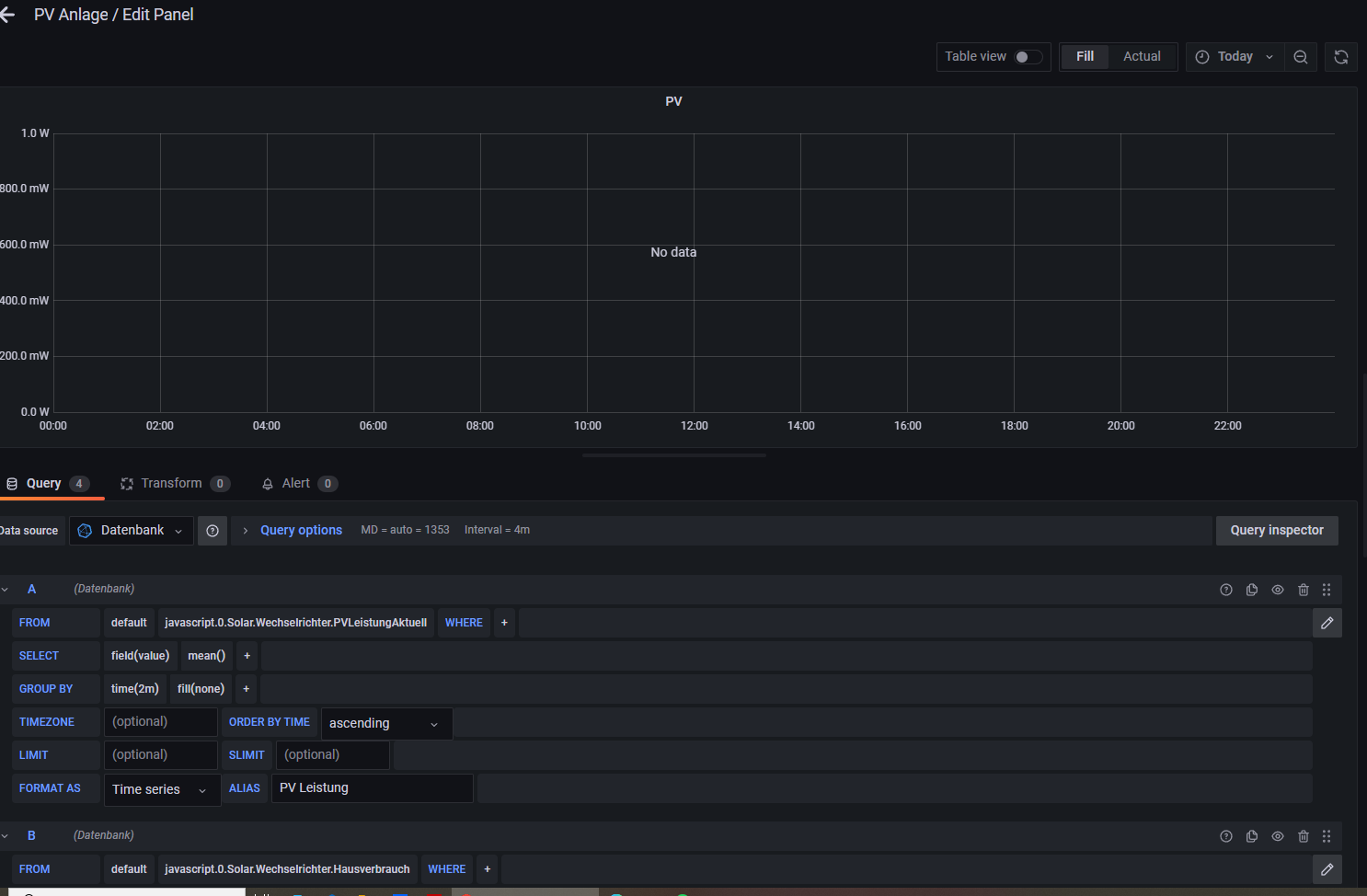Image resolution: width=1367 pixels, height=896 pixels.
Task: Click the 'MD = auto = 1353' text
Action: click(x=405, y=530)
